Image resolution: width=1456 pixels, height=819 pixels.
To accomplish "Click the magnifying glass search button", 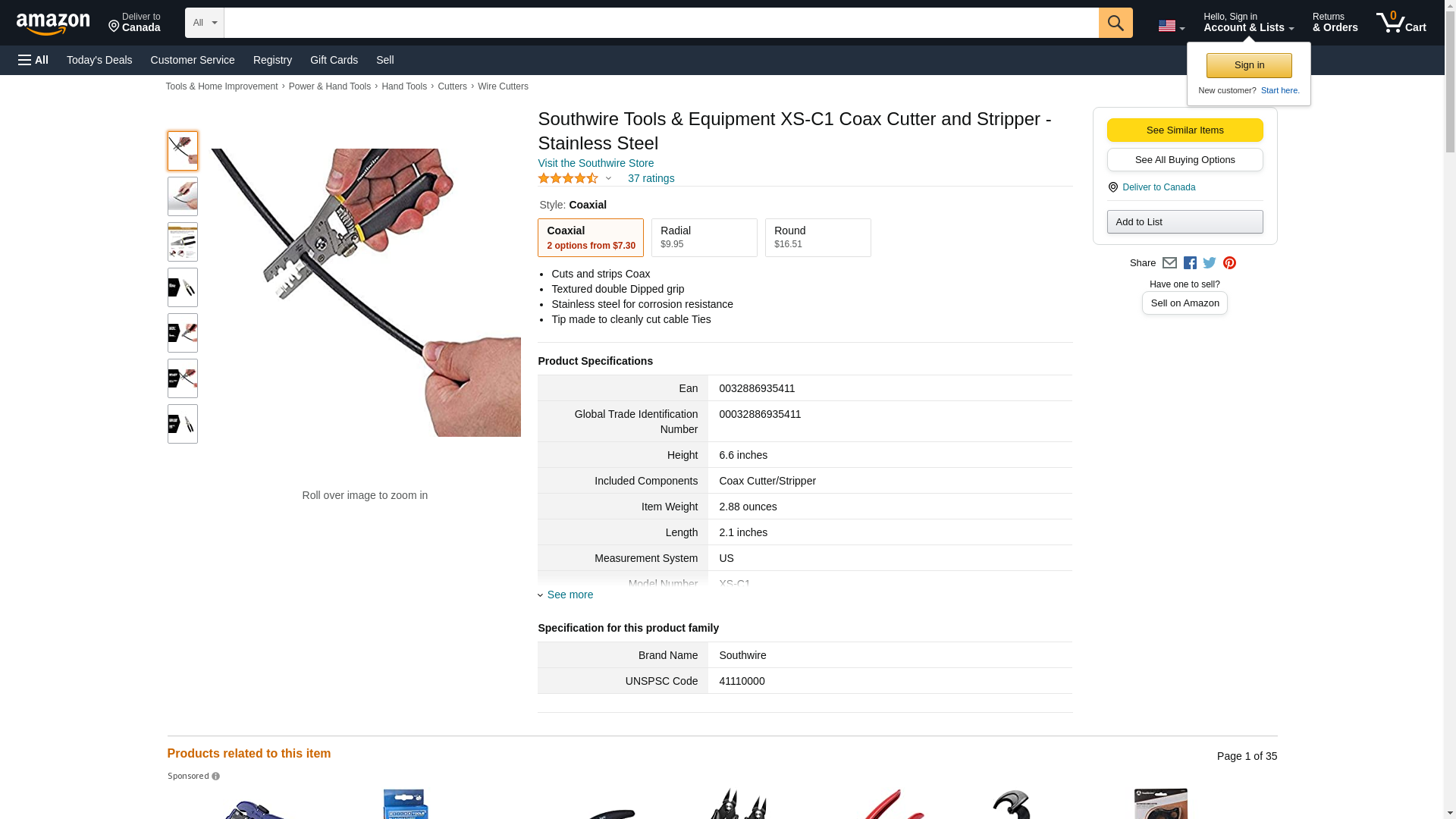I will coord(1115,23).
